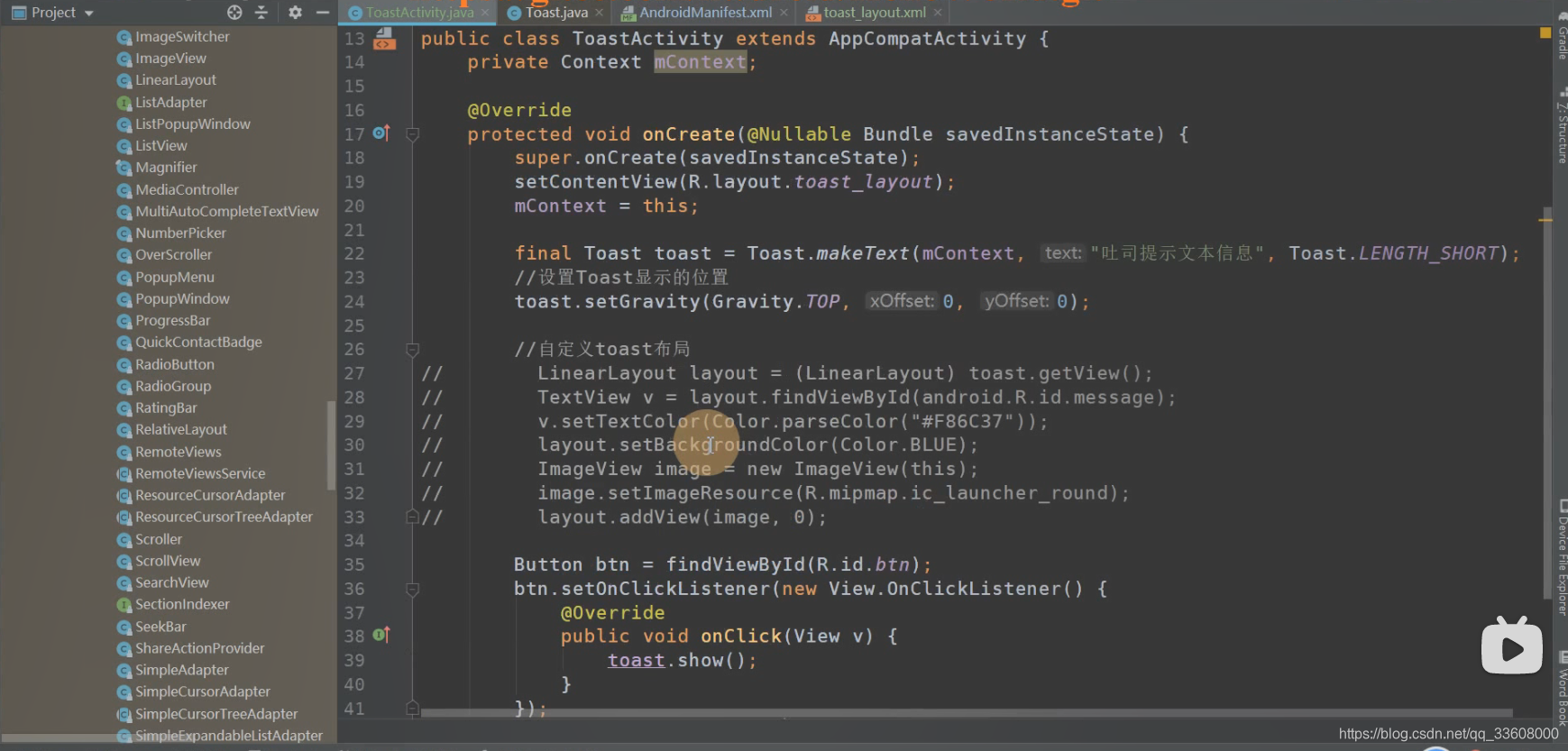Collapse the onCreate method fold on line 17
Image resolution: width=1568 pixels, height=751 pixels.
click(412, 134)
